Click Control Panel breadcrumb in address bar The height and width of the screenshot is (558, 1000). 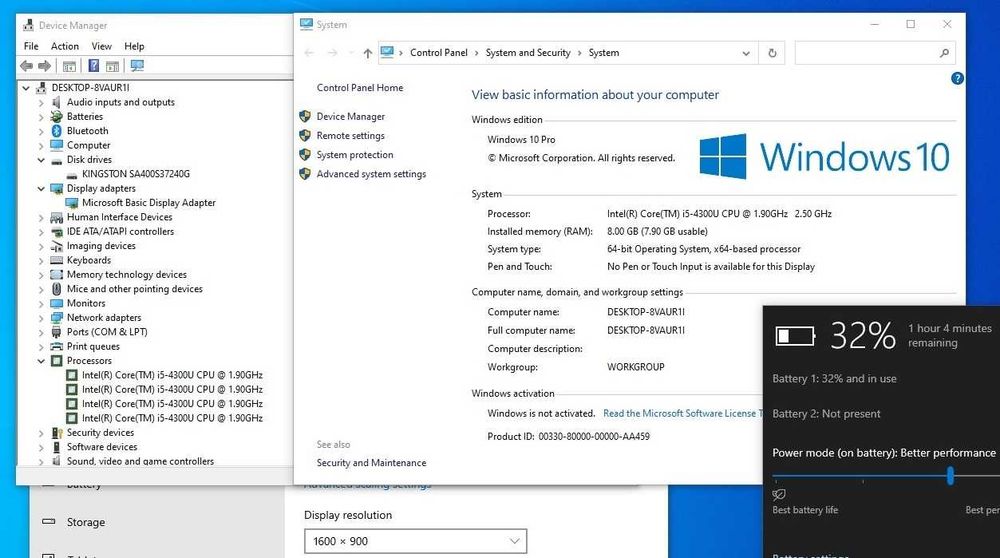(x=439, y=53)
